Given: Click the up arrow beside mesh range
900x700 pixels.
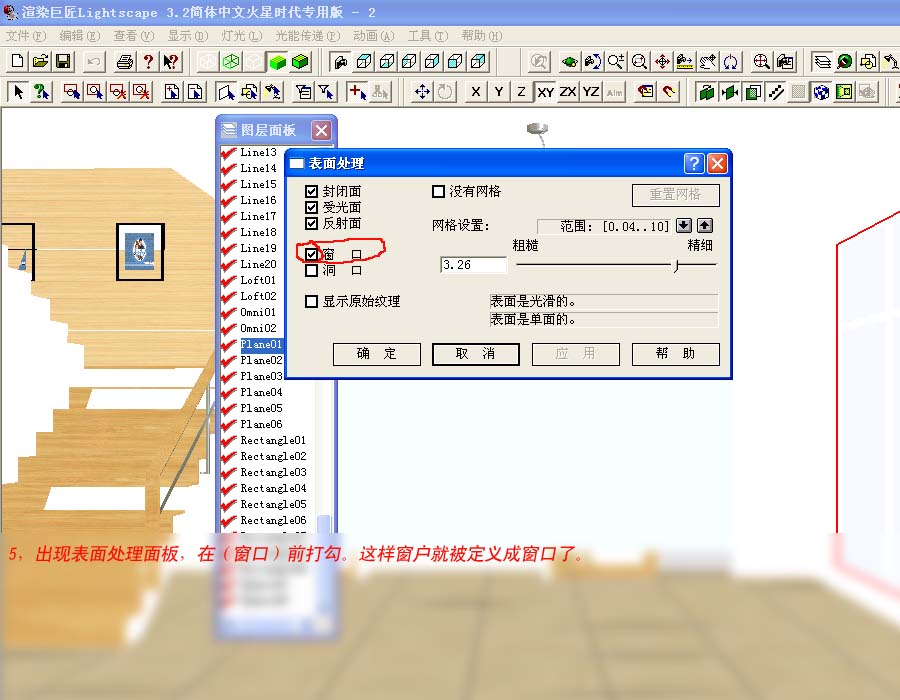Looking at the screenshot, I should click(x=705, y=225).
